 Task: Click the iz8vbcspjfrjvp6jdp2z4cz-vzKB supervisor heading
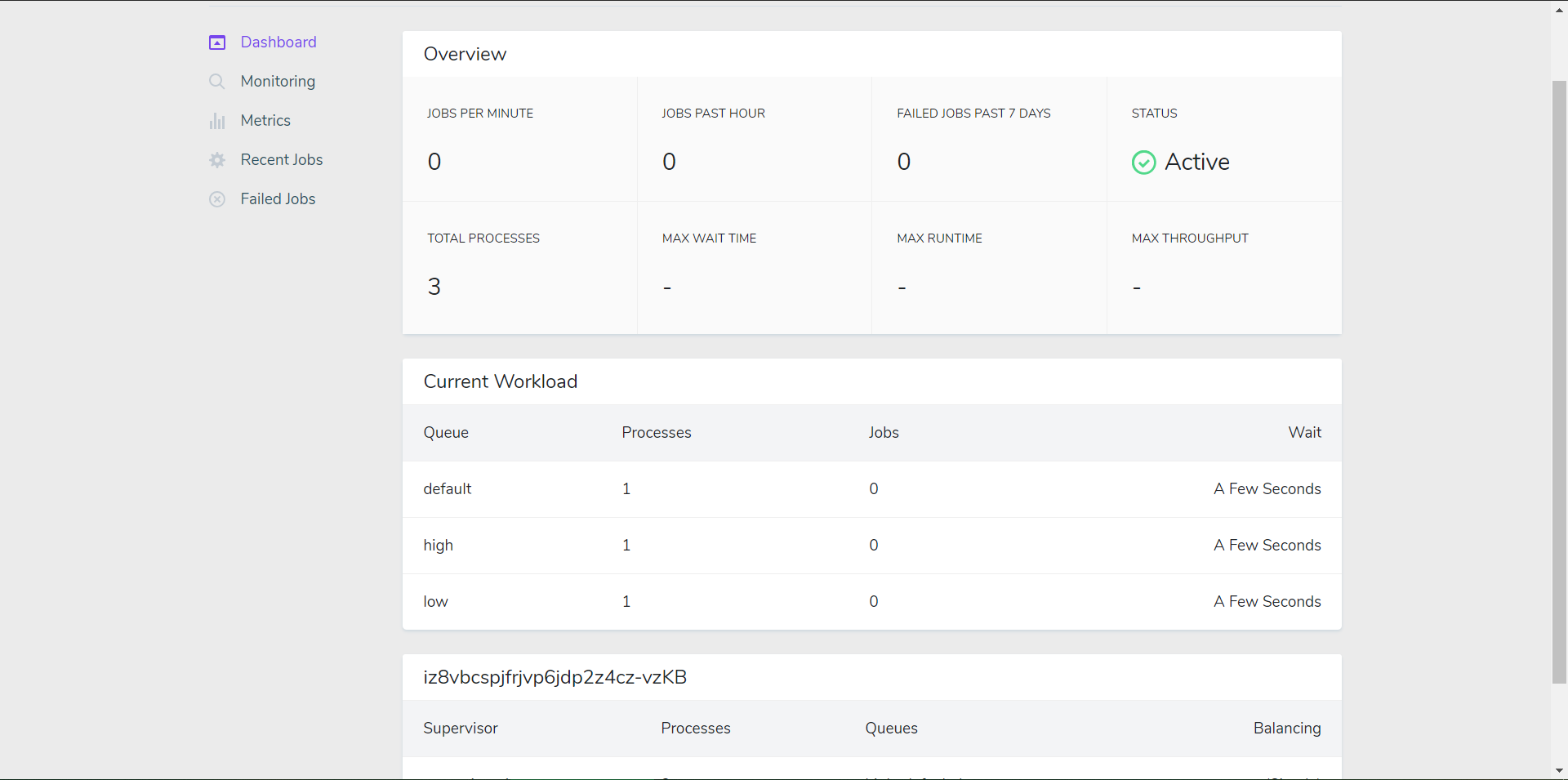[x=555, y=677]
